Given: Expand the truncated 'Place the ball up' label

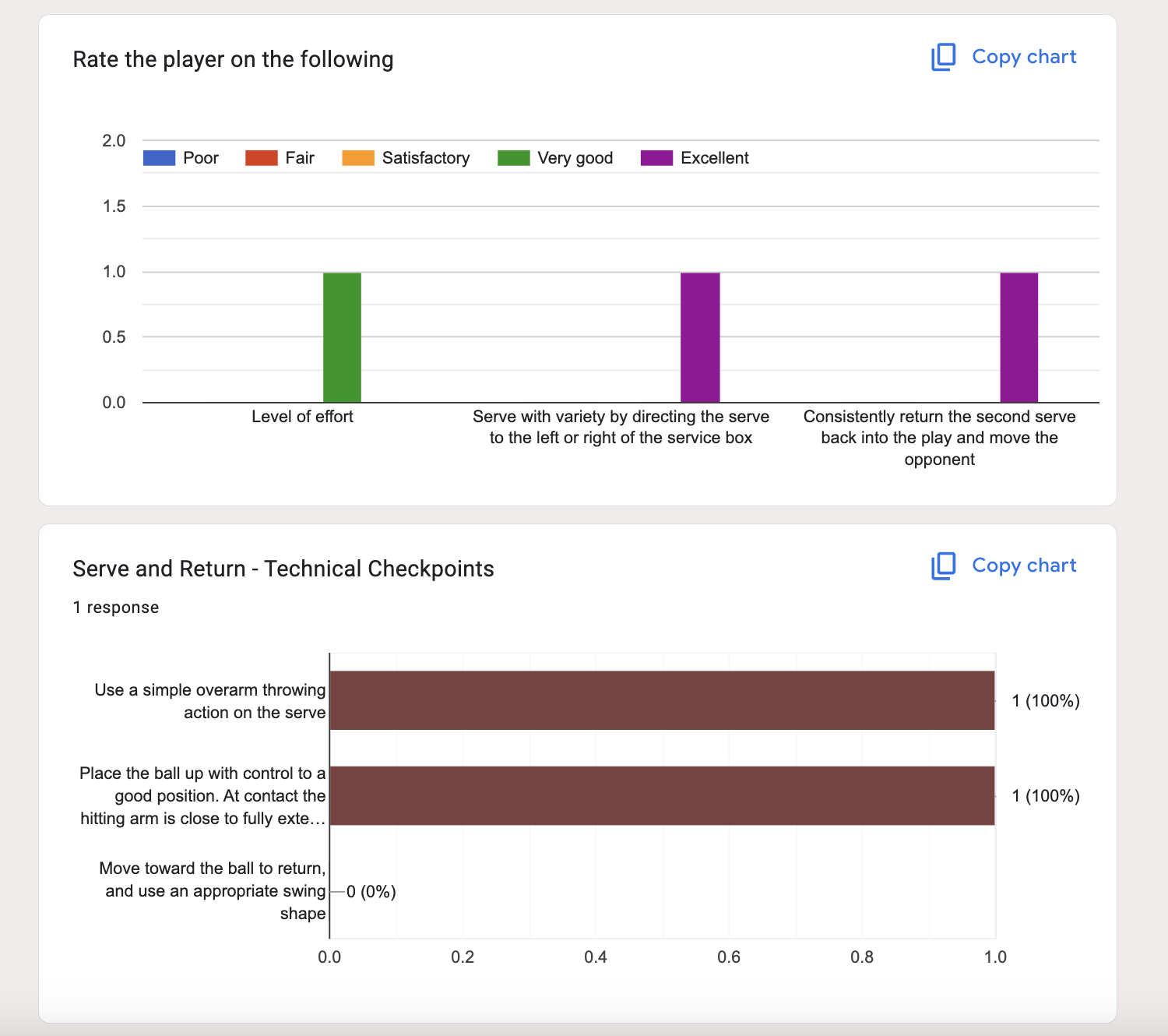Looking at the screenshot, I should (202, 795).
